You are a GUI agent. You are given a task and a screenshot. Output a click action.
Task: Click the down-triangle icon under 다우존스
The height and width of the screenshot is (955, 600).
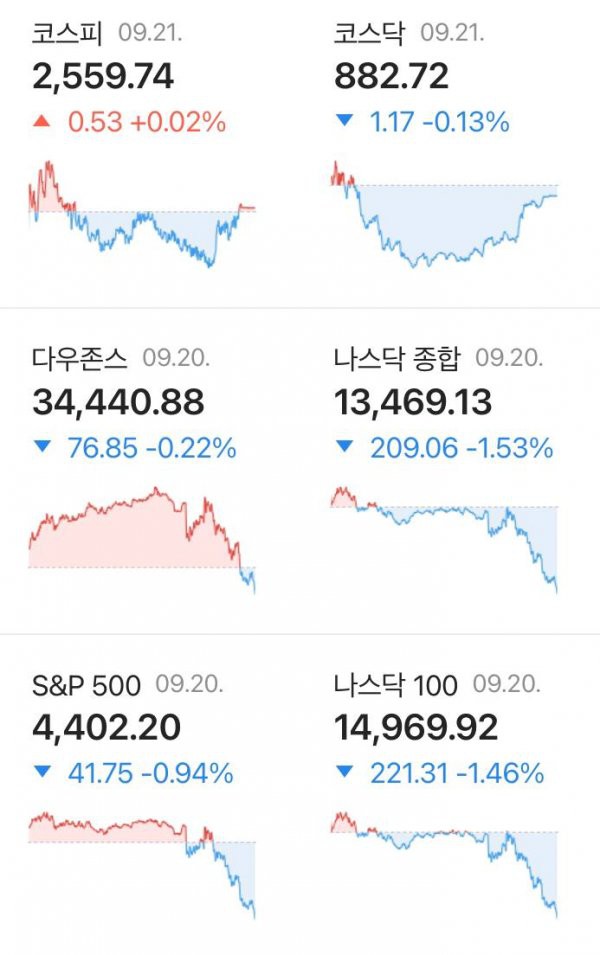pyautogui.click(x=42, y=447)
